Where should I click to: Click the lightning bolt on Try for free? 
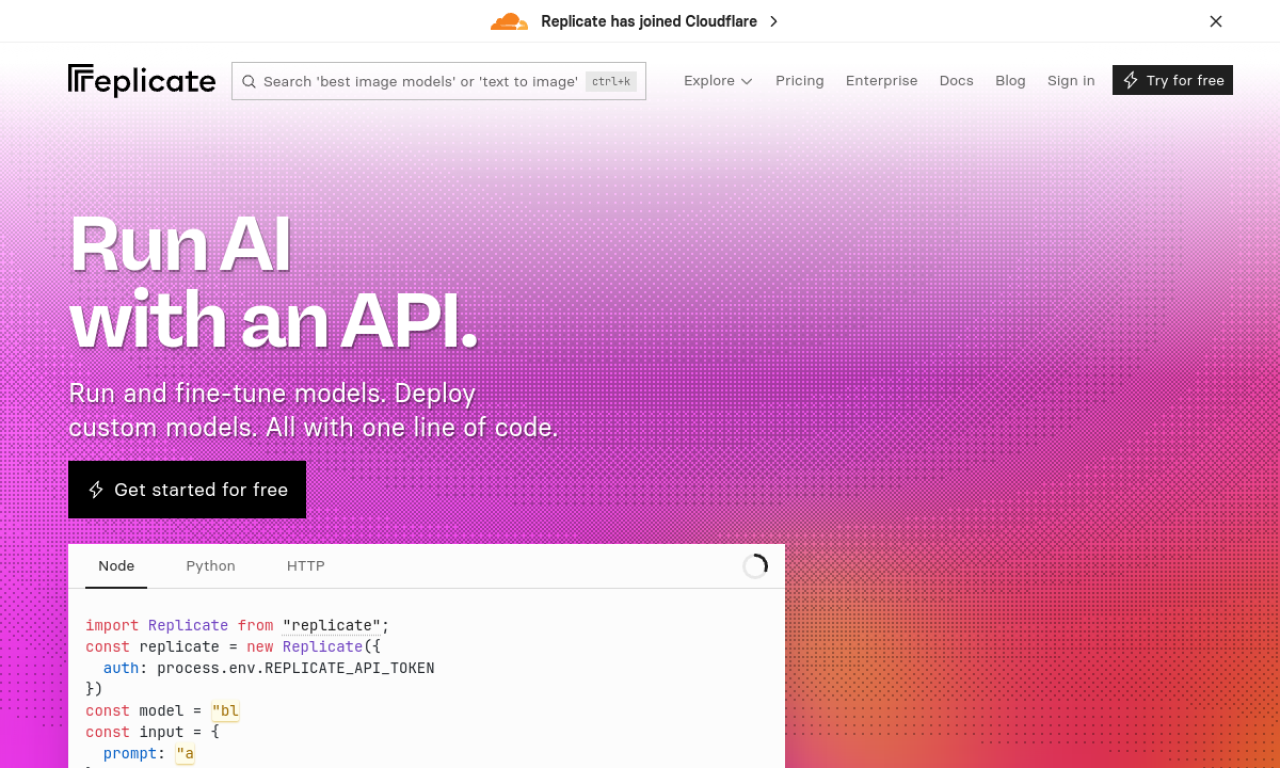coord(1132,80)
